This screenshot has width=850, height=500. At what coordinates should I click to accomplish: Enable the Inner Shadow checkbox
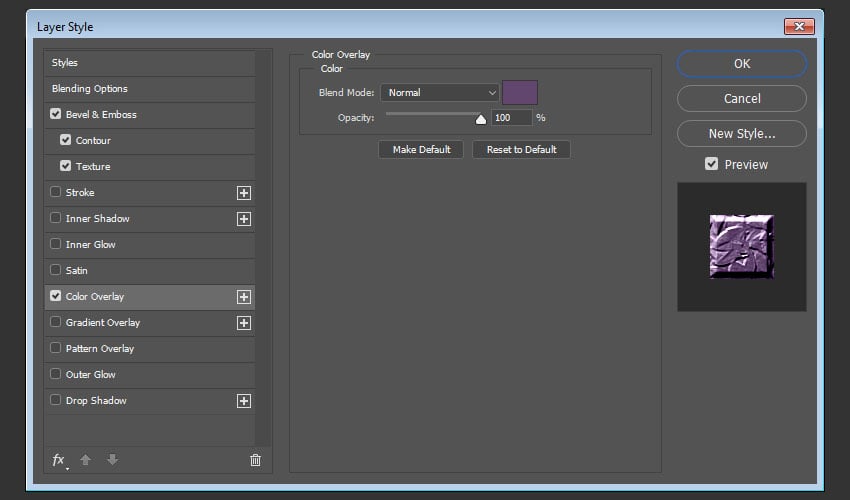click(55, 218)
